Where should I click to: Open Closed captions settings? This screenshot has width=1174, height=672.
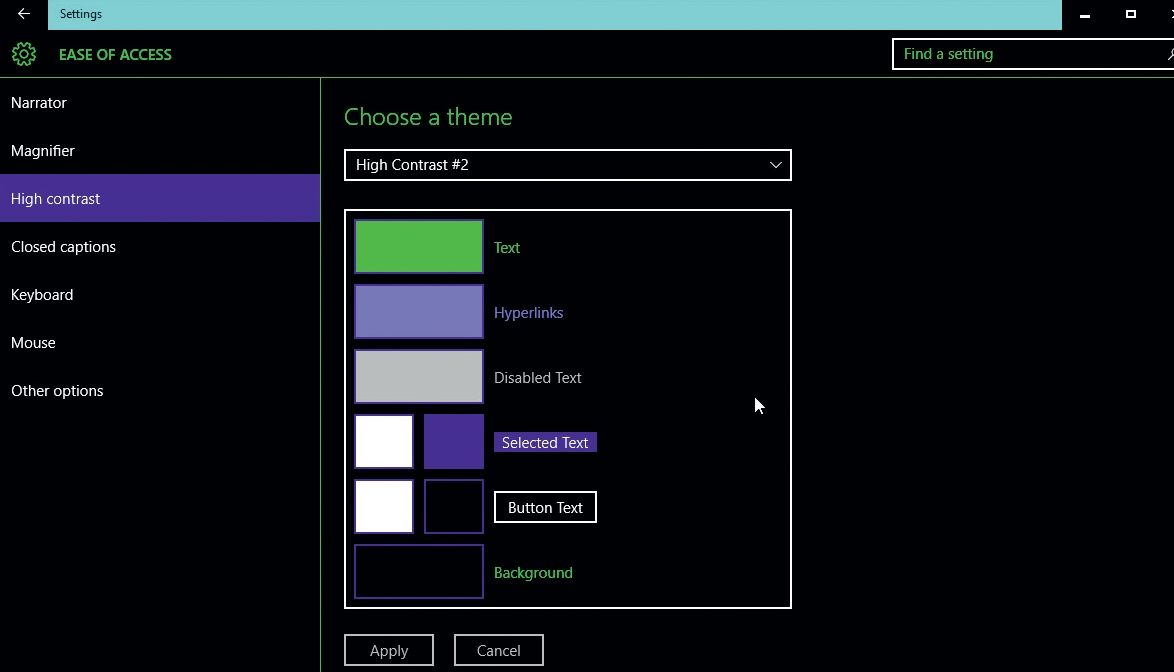tap(63, 246)
